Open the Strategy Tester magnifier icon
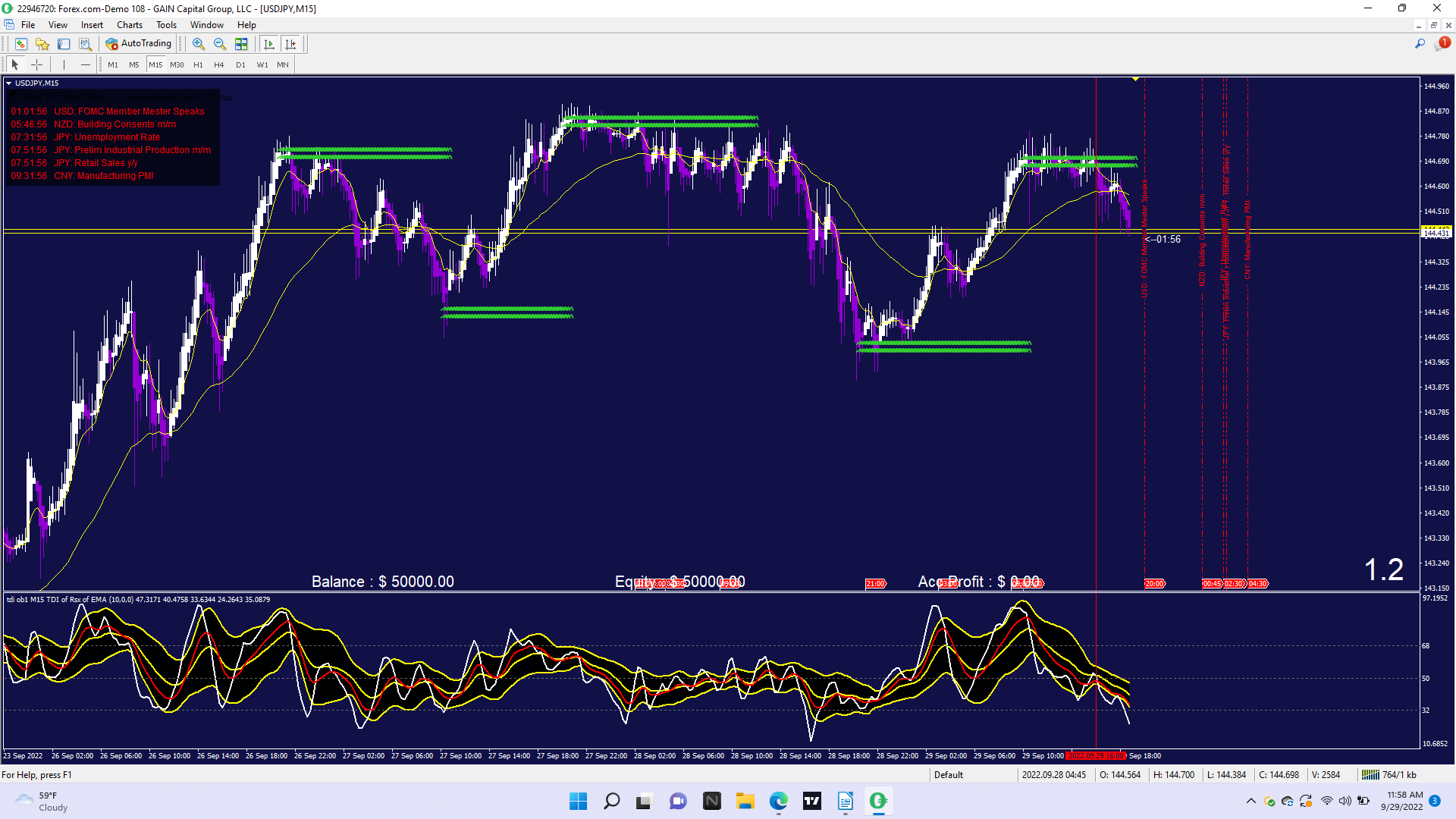The image size is (1456, 819). [x=86, y=44]
